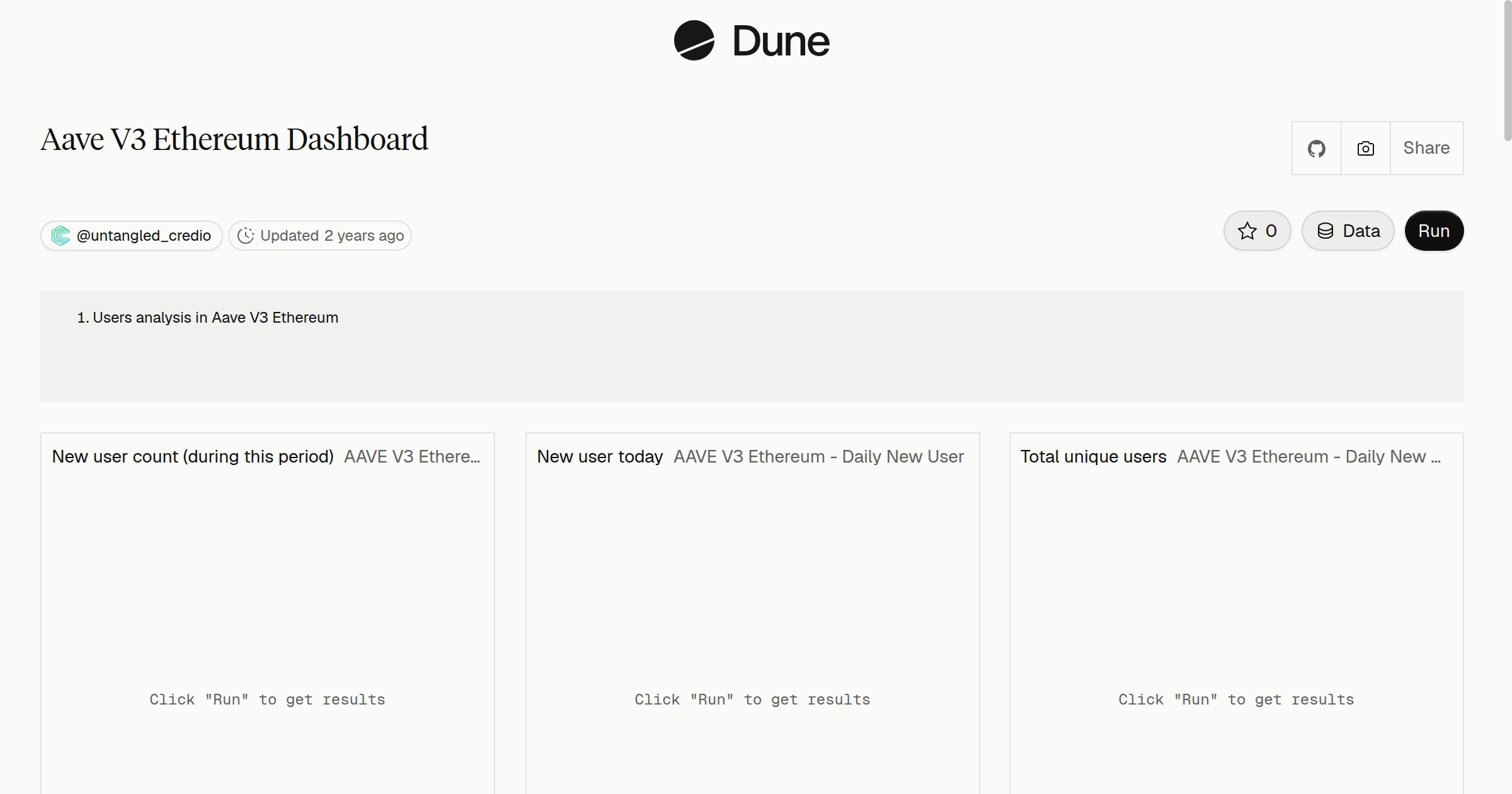Click the clock icon beside Updated
This screenshot has height=794, width=1512.
[x=246, y=236]
